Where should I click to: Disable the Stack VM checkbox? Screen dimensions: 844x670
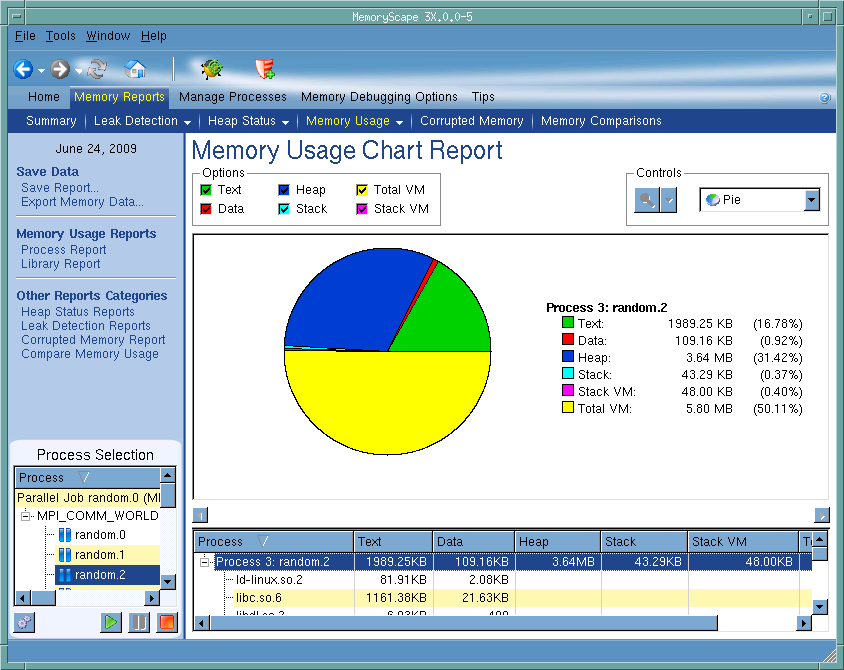362,209
